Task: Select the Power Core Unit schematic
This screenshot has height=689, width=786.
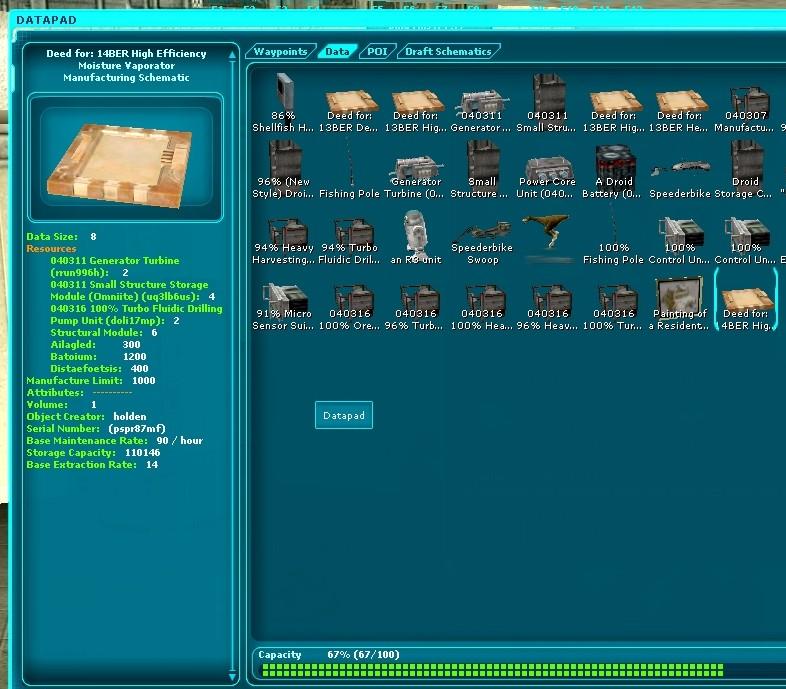Action: coord(548,165)
